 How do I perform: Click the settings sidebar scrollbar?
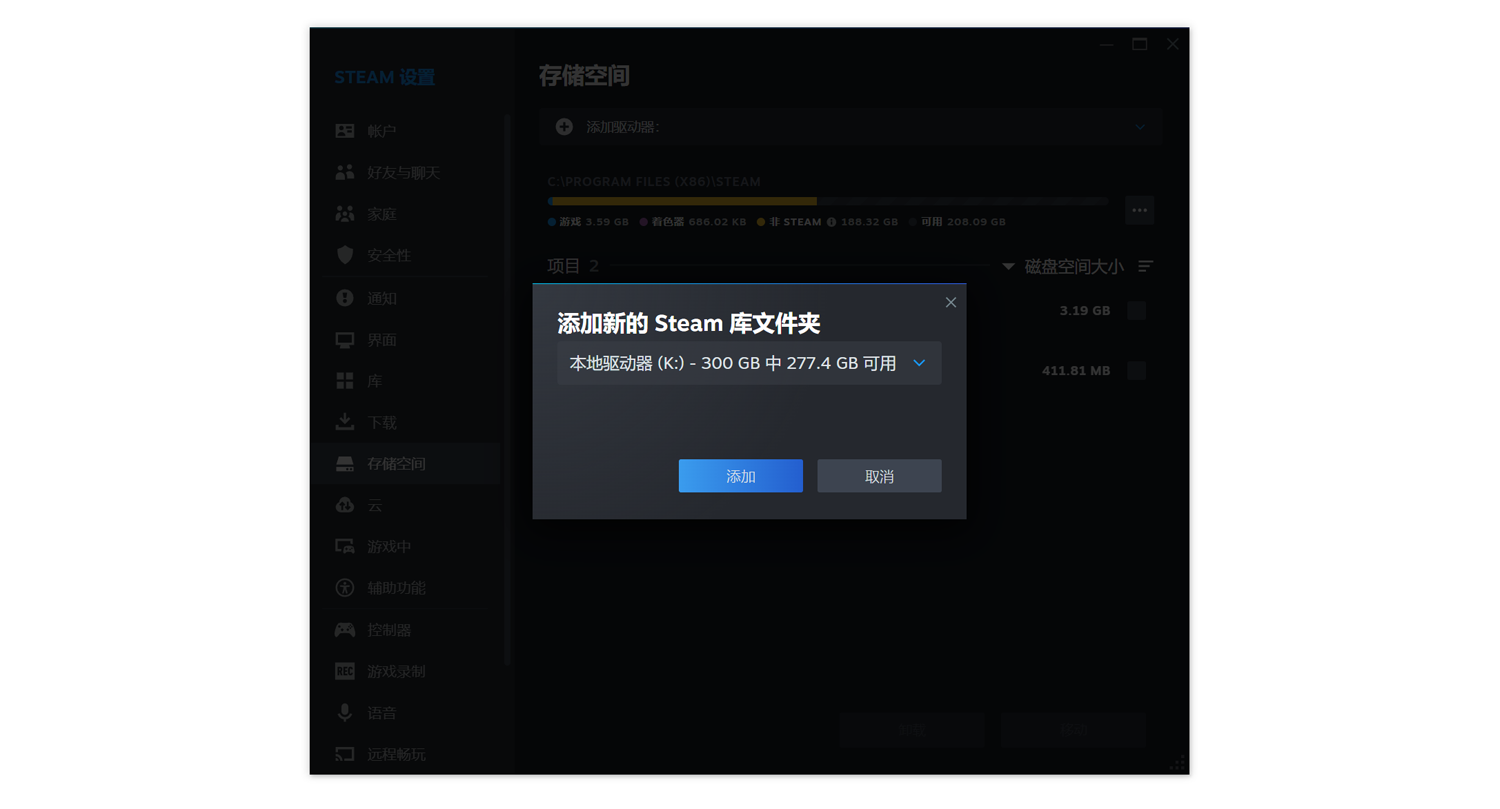[507, 390]
